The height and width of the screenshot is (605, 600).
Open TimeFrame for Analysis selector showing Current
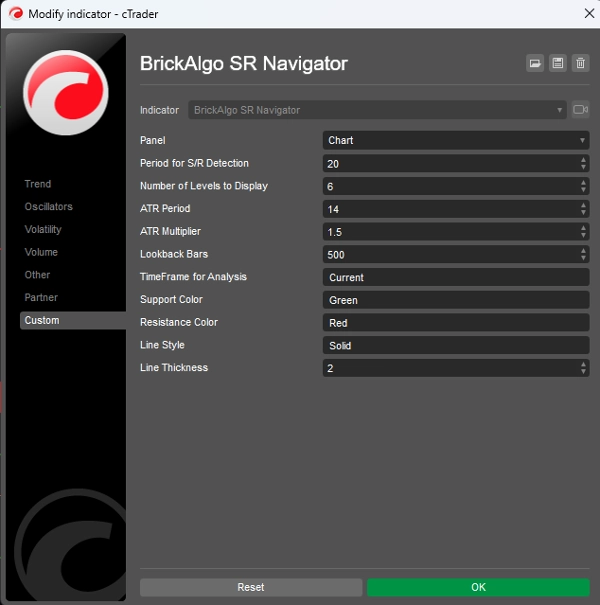(456, 277)
